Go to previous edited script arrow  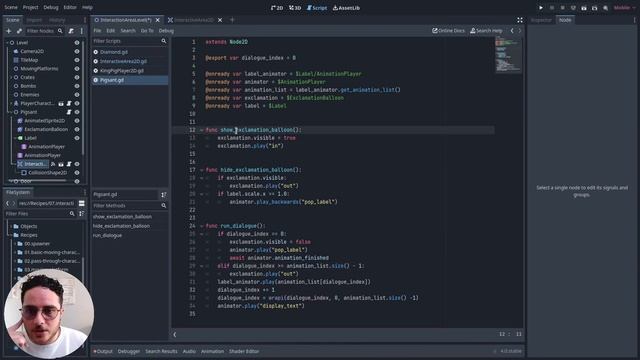tap(512, 31)
